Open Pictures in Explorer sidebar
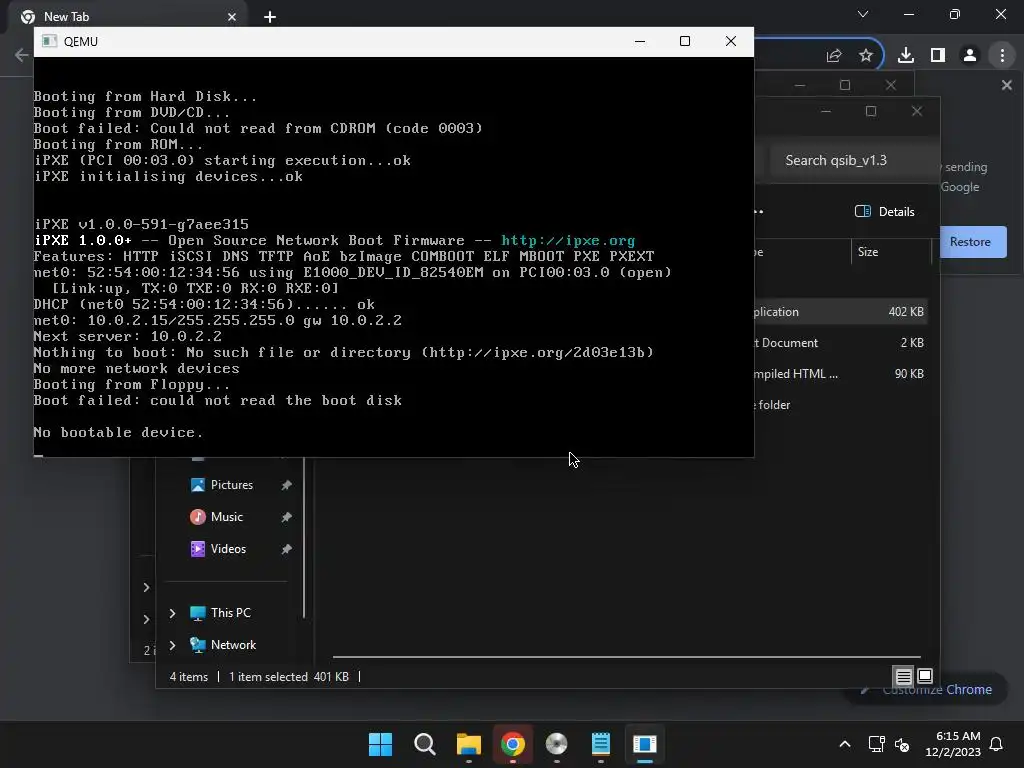This screenshot has height=768, width=1024. 231,485
